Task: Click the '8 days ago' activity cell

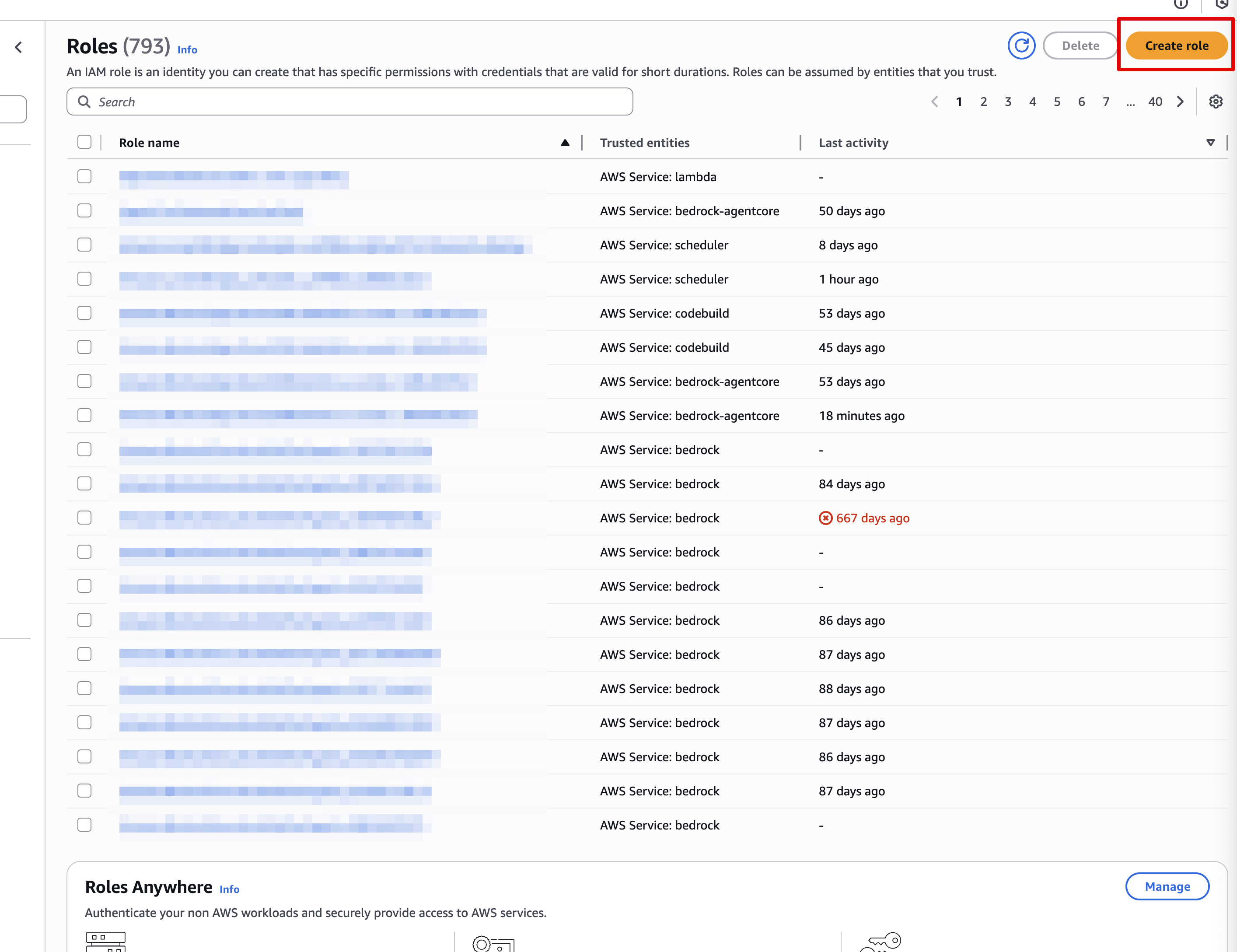Action: click(x=848, y=245)
